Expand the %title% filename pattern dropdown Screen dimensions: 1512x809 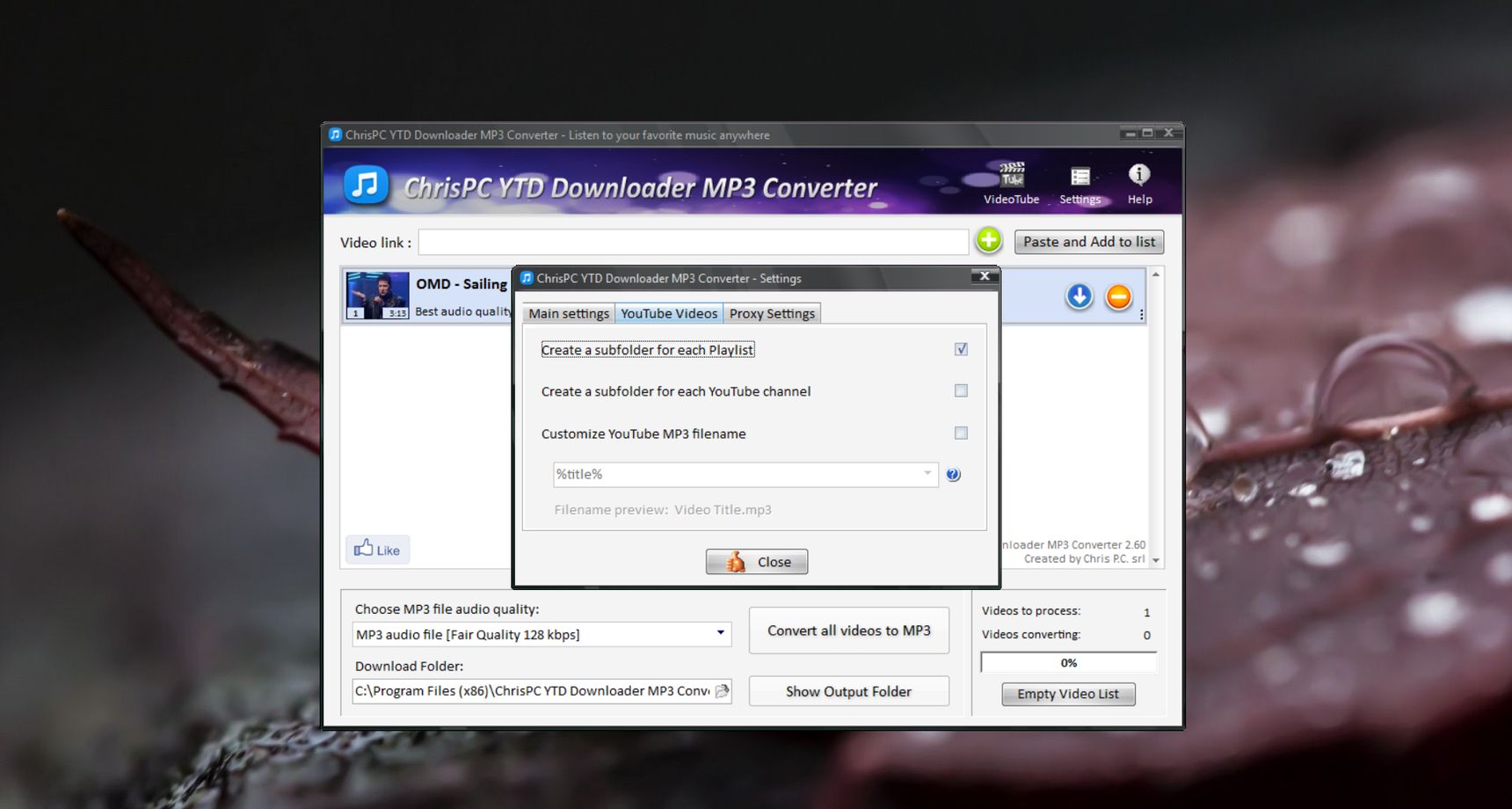click(x=927, y=474)
